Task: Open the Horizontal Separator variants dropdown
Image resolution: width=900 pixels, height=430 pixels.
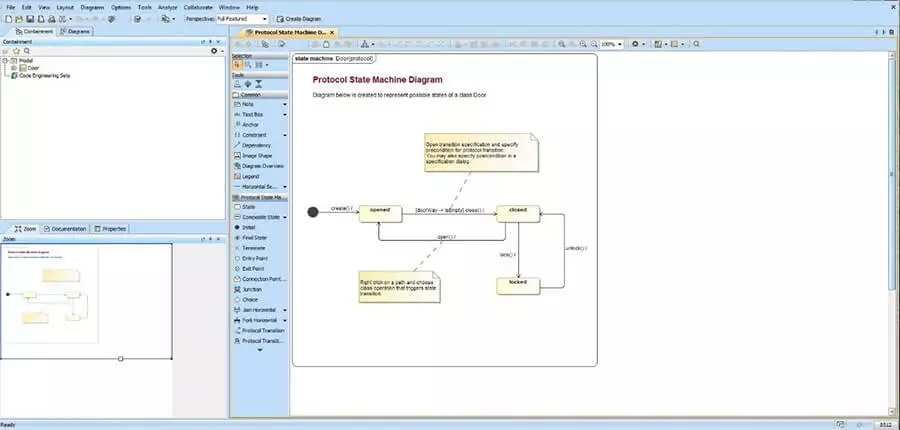Action: [284, 187]
